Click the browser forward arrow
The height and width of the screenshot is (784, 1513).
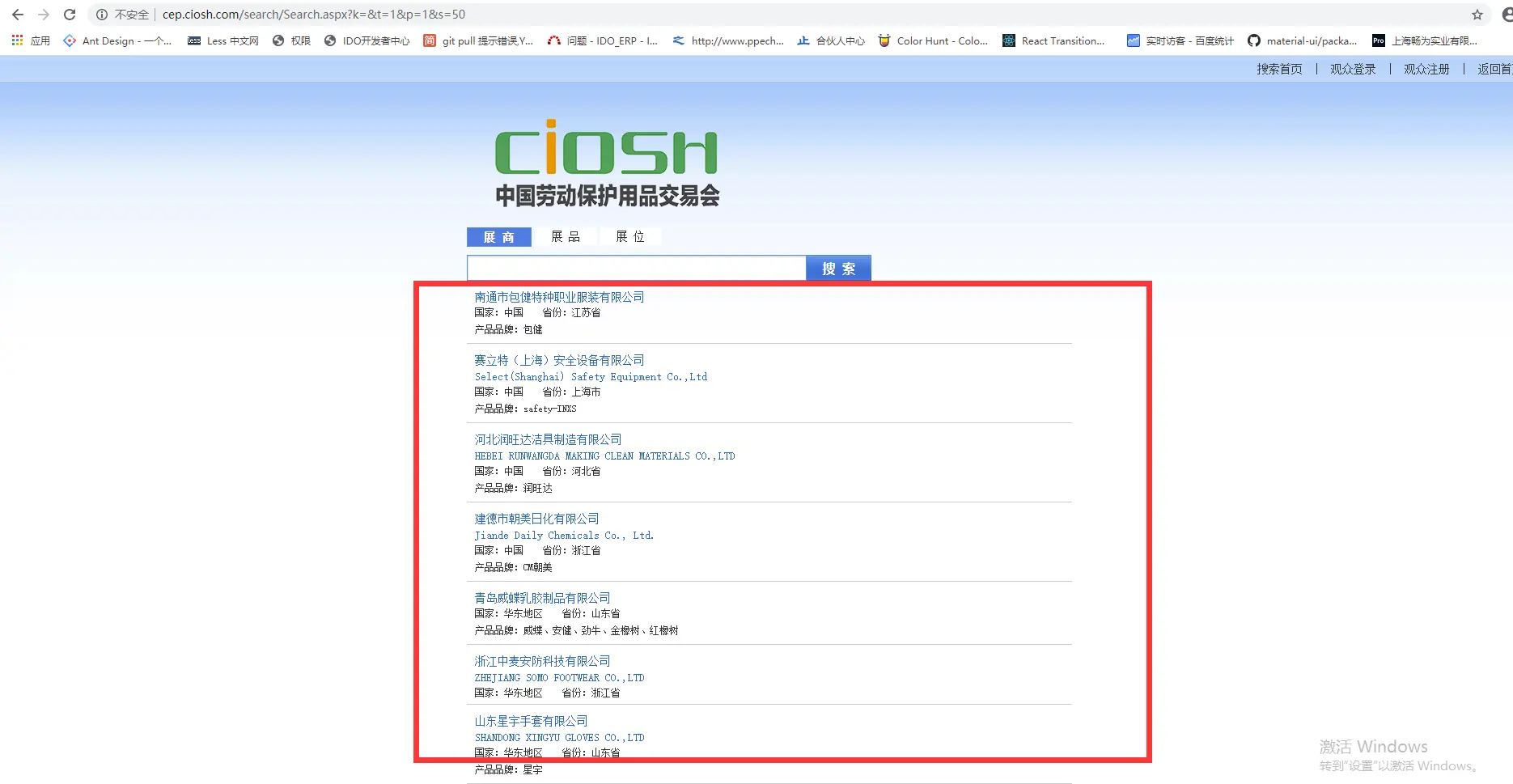point(44,15)
